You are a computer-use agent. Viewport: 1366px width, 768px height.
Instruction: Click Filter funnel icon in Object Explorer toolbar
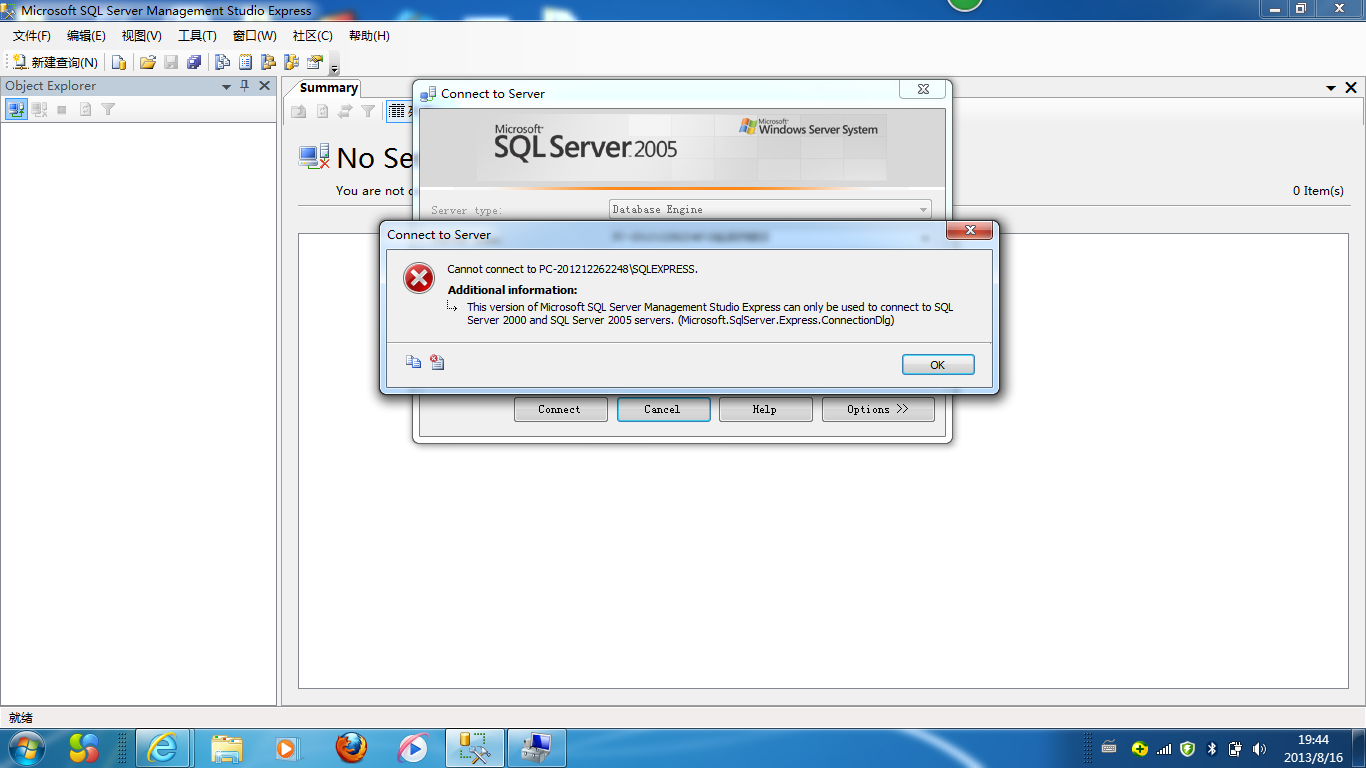click(108, 109)
